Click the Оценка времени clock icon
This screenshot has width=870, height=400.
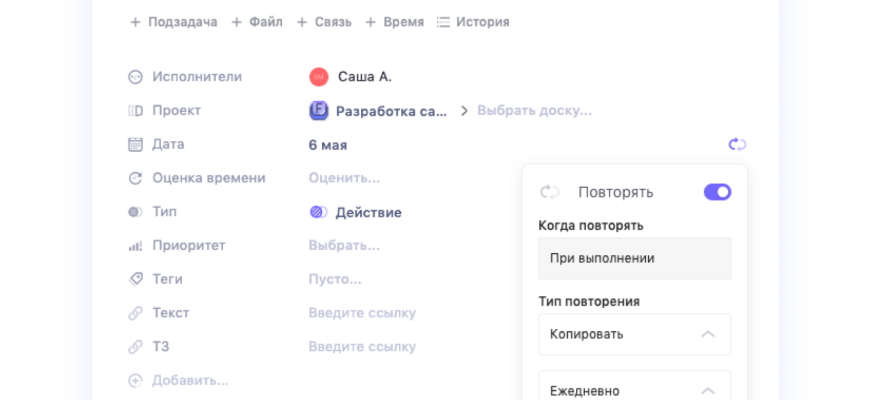click(136, 179)
